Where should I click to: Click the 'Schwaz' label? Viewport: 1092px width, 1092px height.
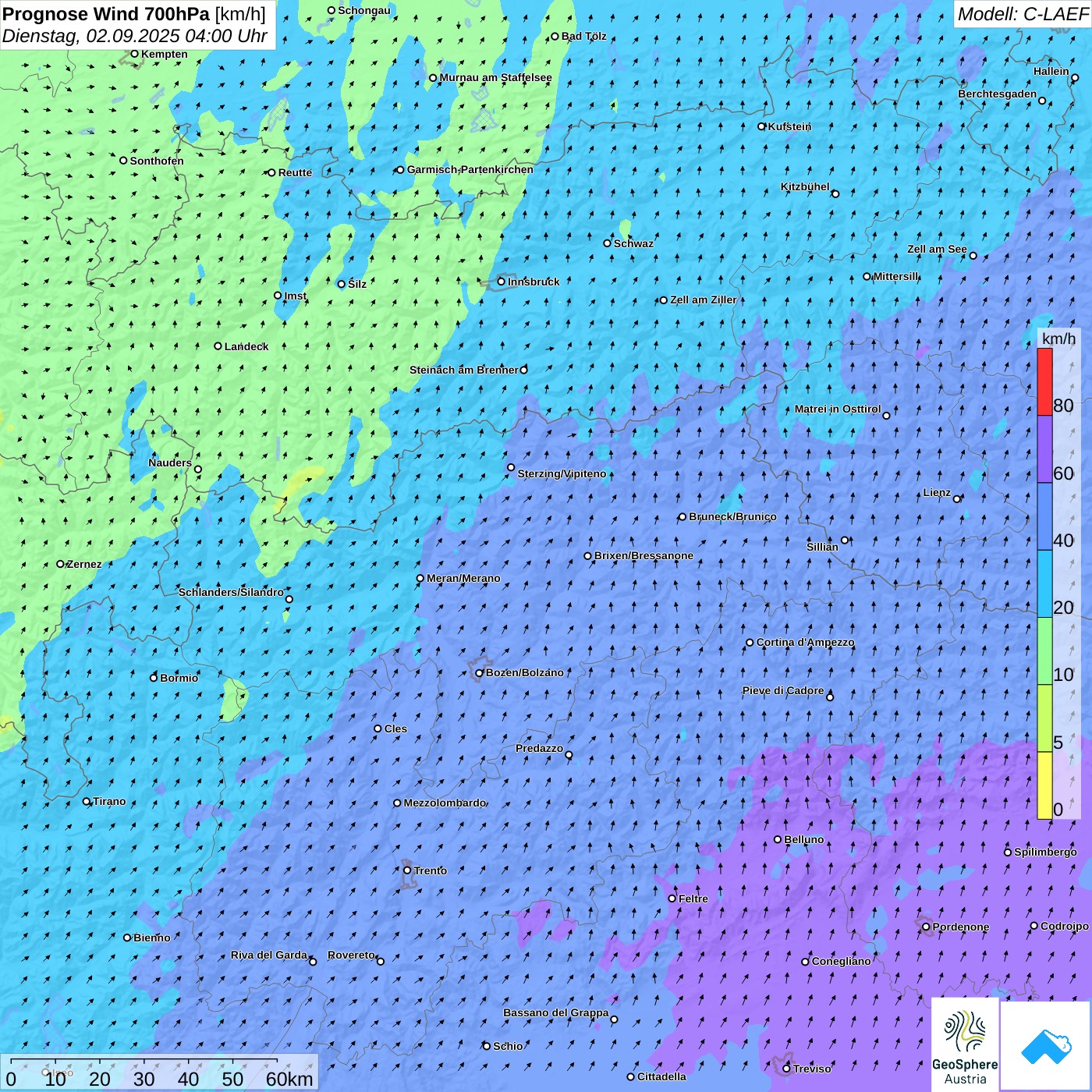[x=633, y=243]
